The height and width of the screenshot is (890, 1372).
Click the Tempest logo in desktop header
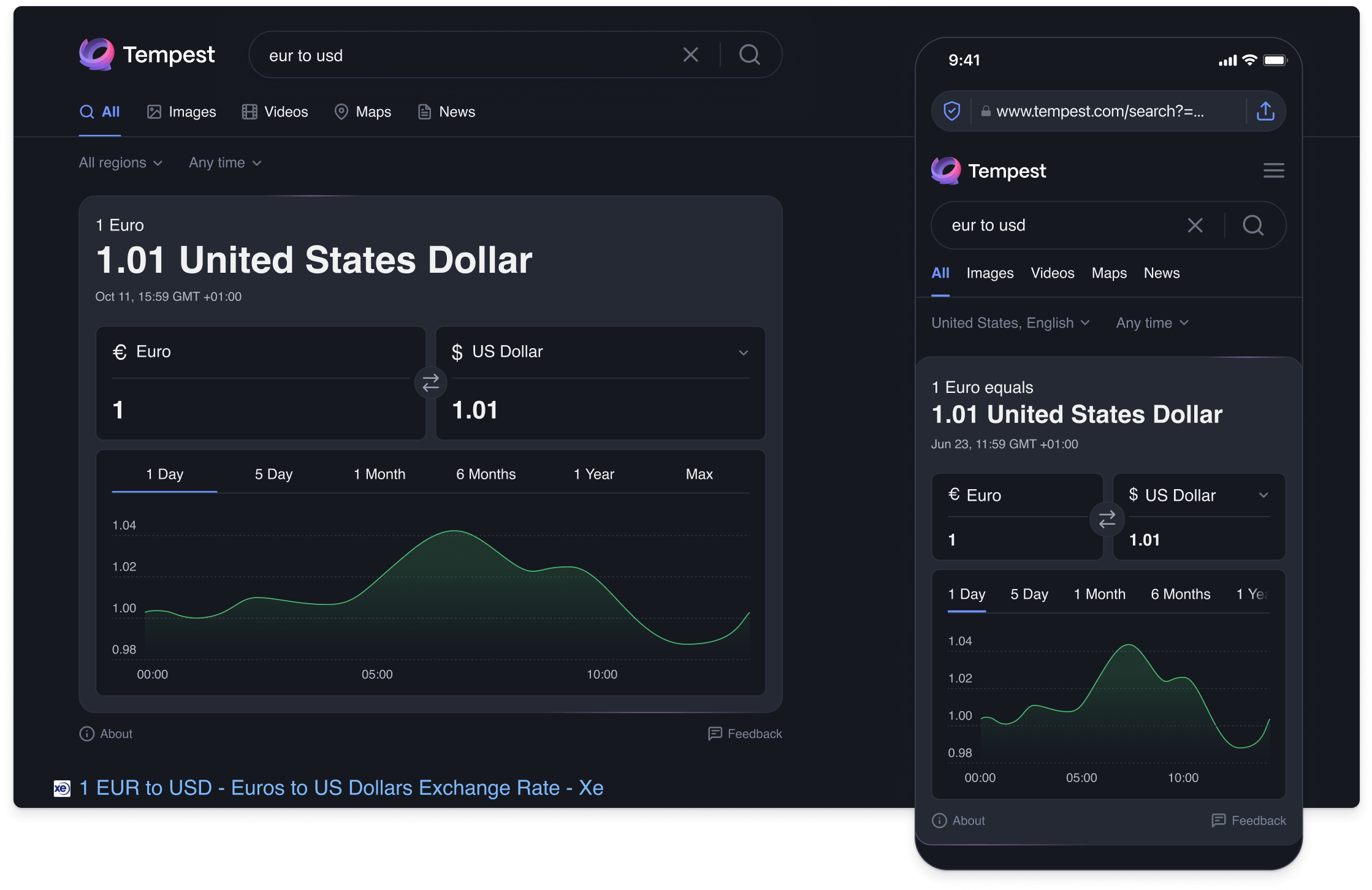[x=147, y=55]
